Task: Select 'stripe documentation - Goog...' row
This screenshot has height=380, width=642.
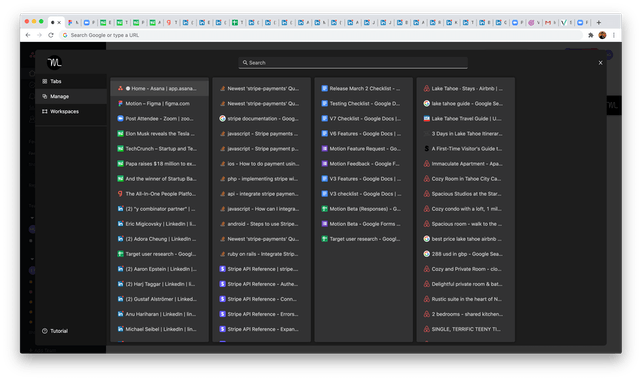Action: 261,119
